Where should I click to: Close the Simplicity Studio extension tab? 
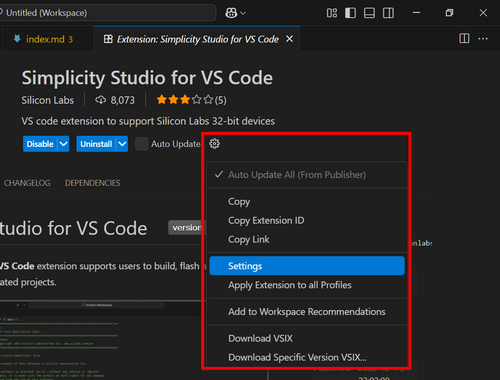(290, 39)
